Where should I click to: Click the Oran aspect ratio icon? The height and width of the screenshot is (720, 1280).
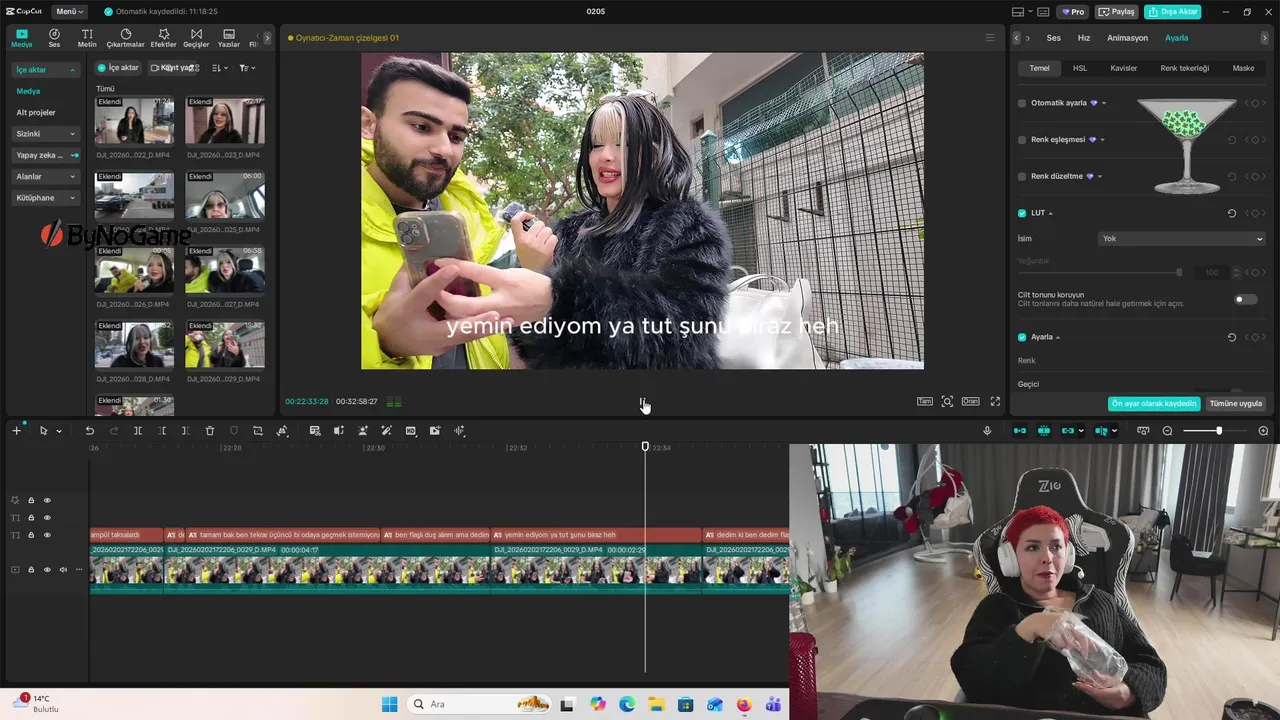click(970, 401)
